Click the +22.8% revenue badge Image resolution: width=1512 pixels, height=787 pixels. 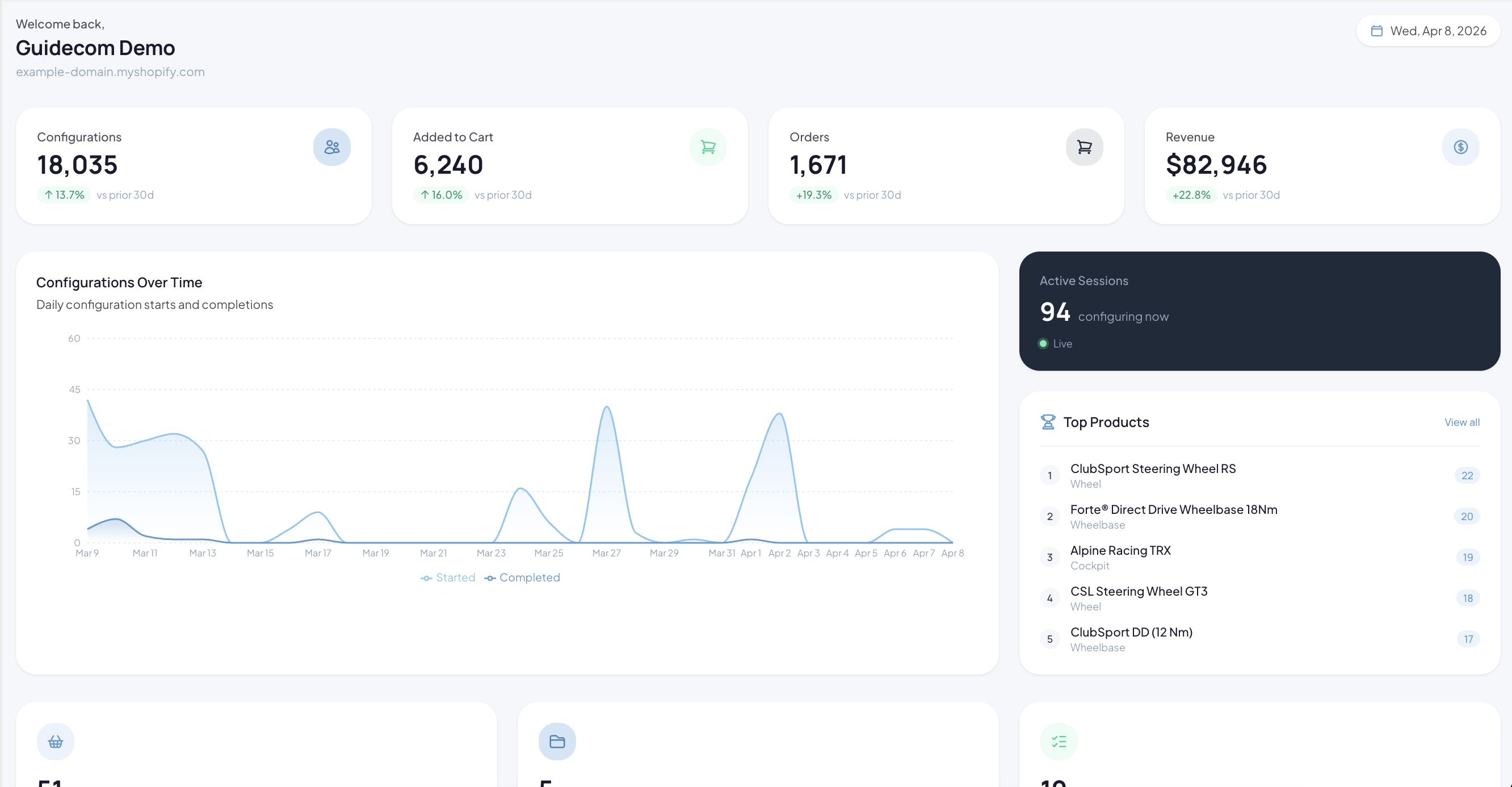(1191, 195)
